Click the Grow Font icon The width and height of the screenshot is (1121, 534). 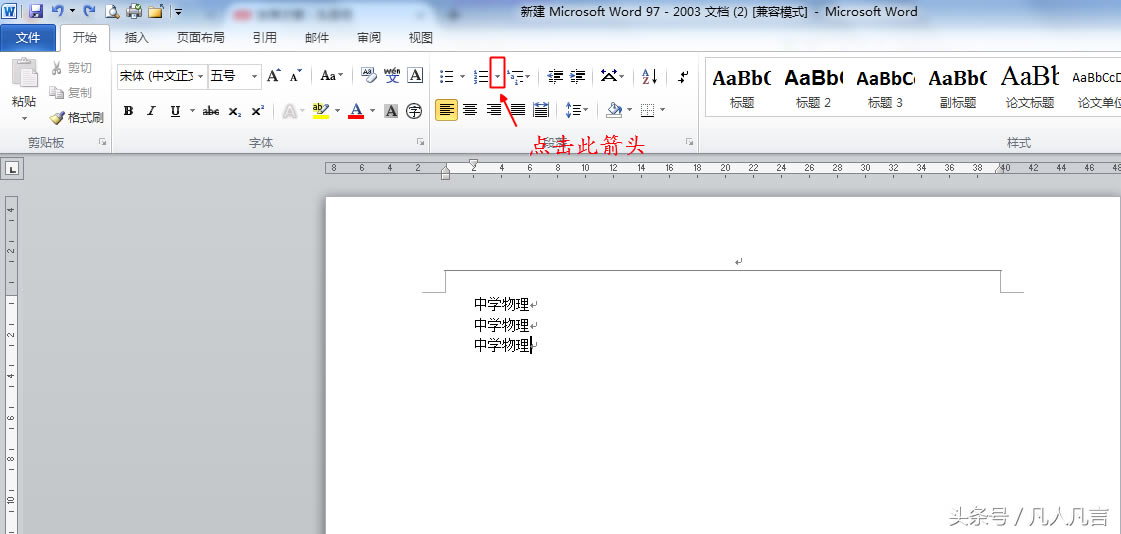click(x=273, y=76)
